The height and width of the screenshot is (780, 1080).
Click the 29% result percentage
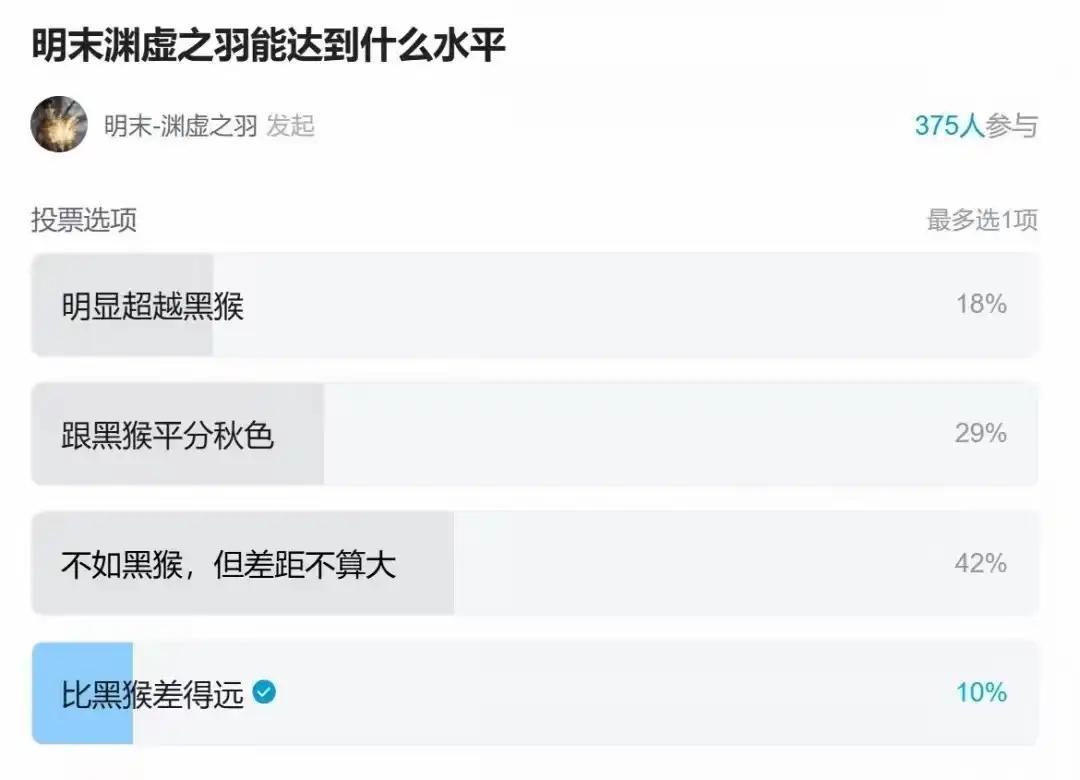pos(980,434)
